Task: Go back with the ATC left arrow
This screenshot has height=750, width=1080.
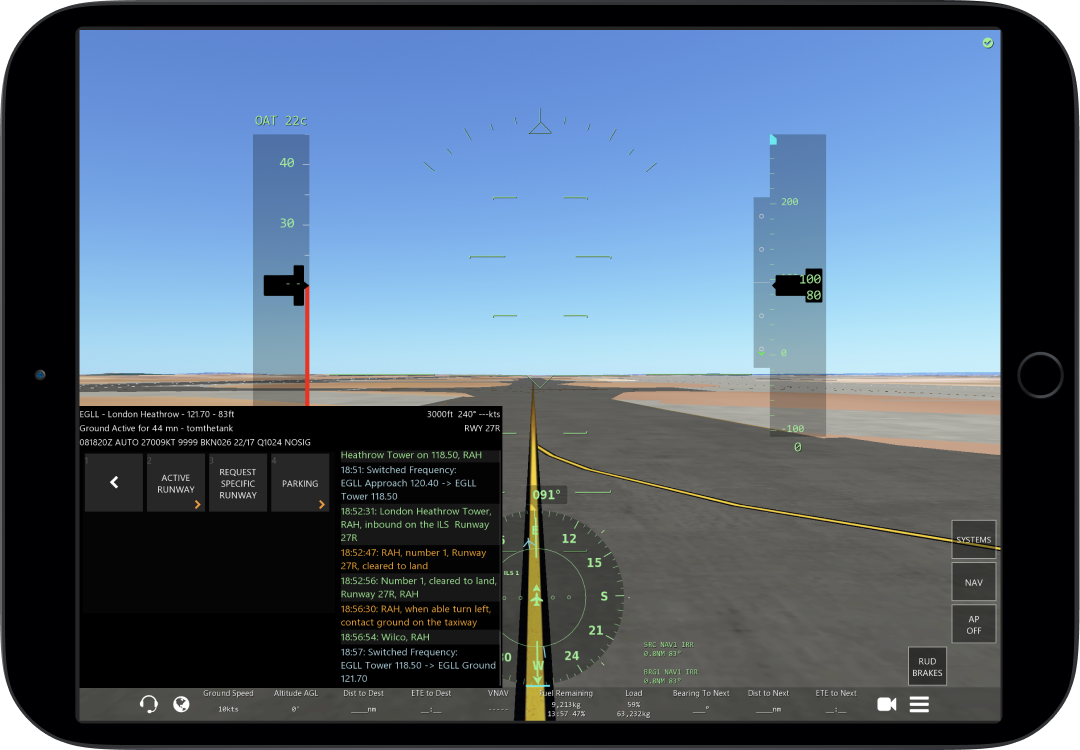Action: point(114,483)
